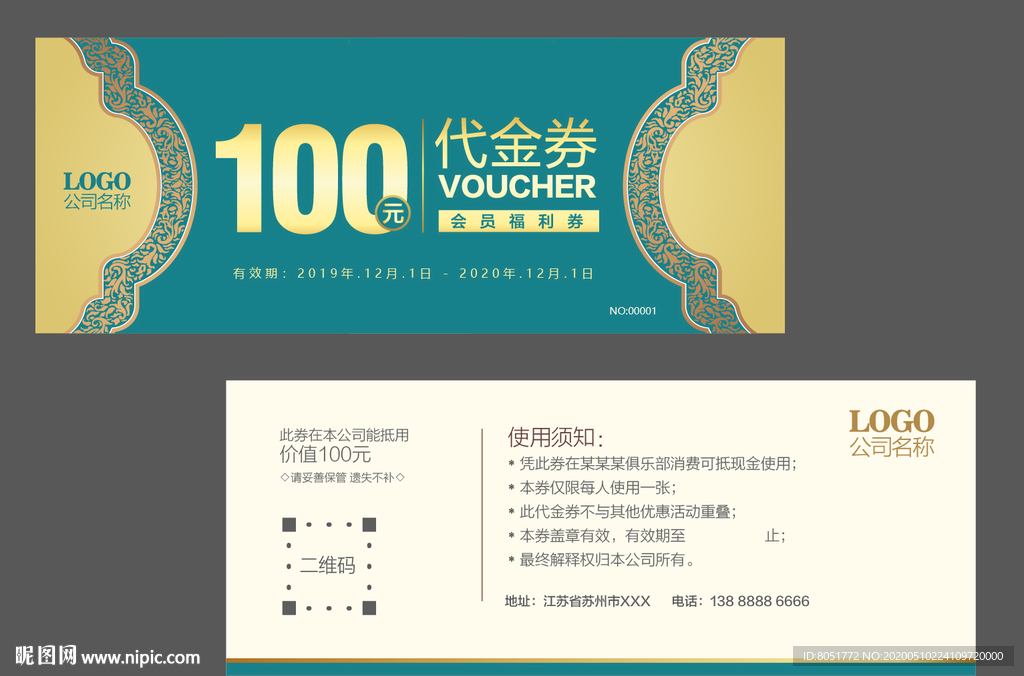
Task: Open the www.nipic.com link
Action: [140, 658]
